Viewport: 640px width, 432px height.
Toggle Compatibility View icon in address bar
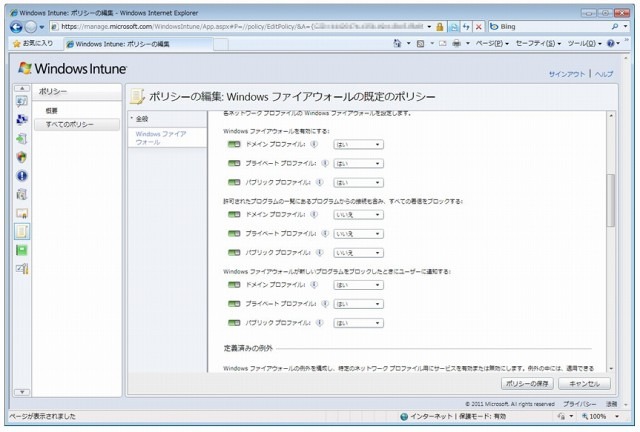[453, 27]
